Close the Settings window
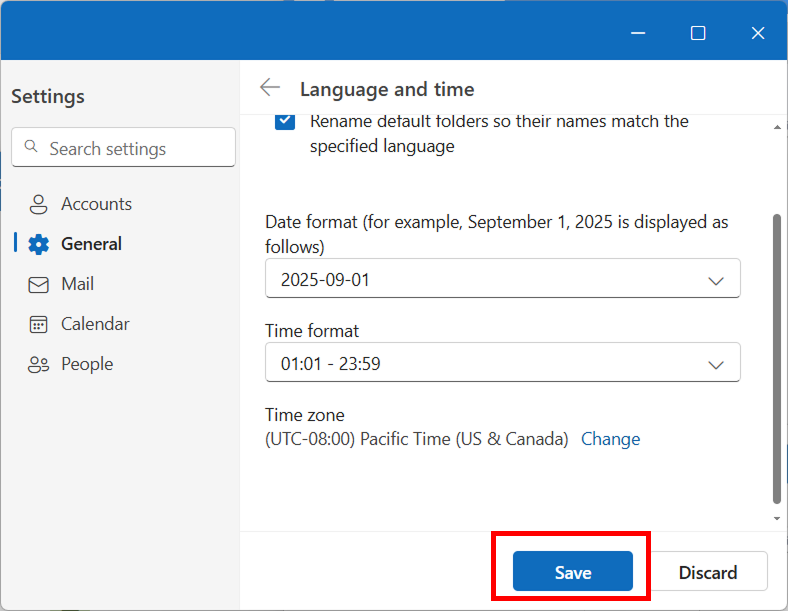 pyautogui.click(x=757, y=33)
